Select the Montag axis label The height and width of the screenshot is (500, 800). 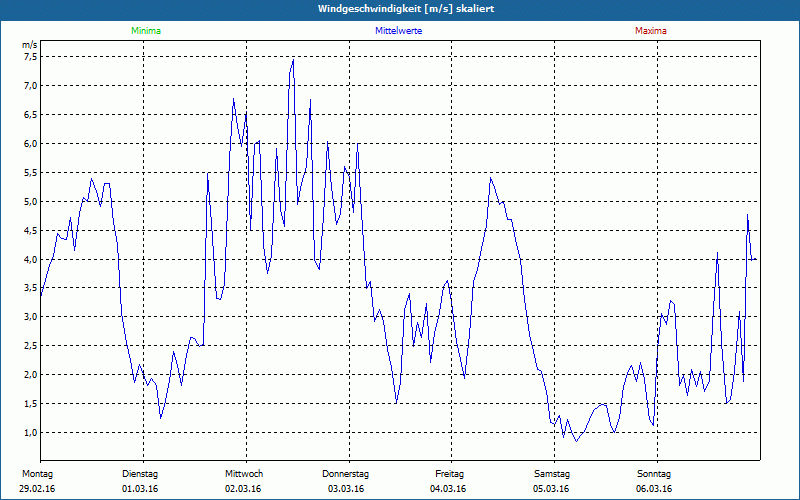[x=37, y=474]
